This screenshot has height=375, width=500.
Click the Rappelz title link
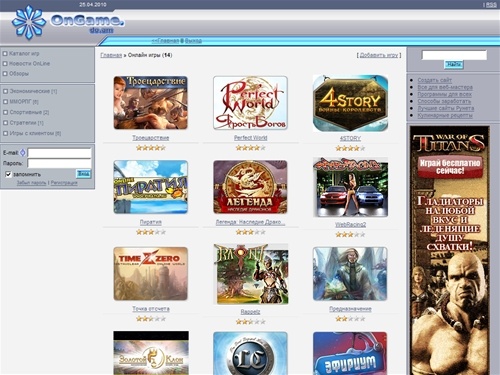click(250, 312)
